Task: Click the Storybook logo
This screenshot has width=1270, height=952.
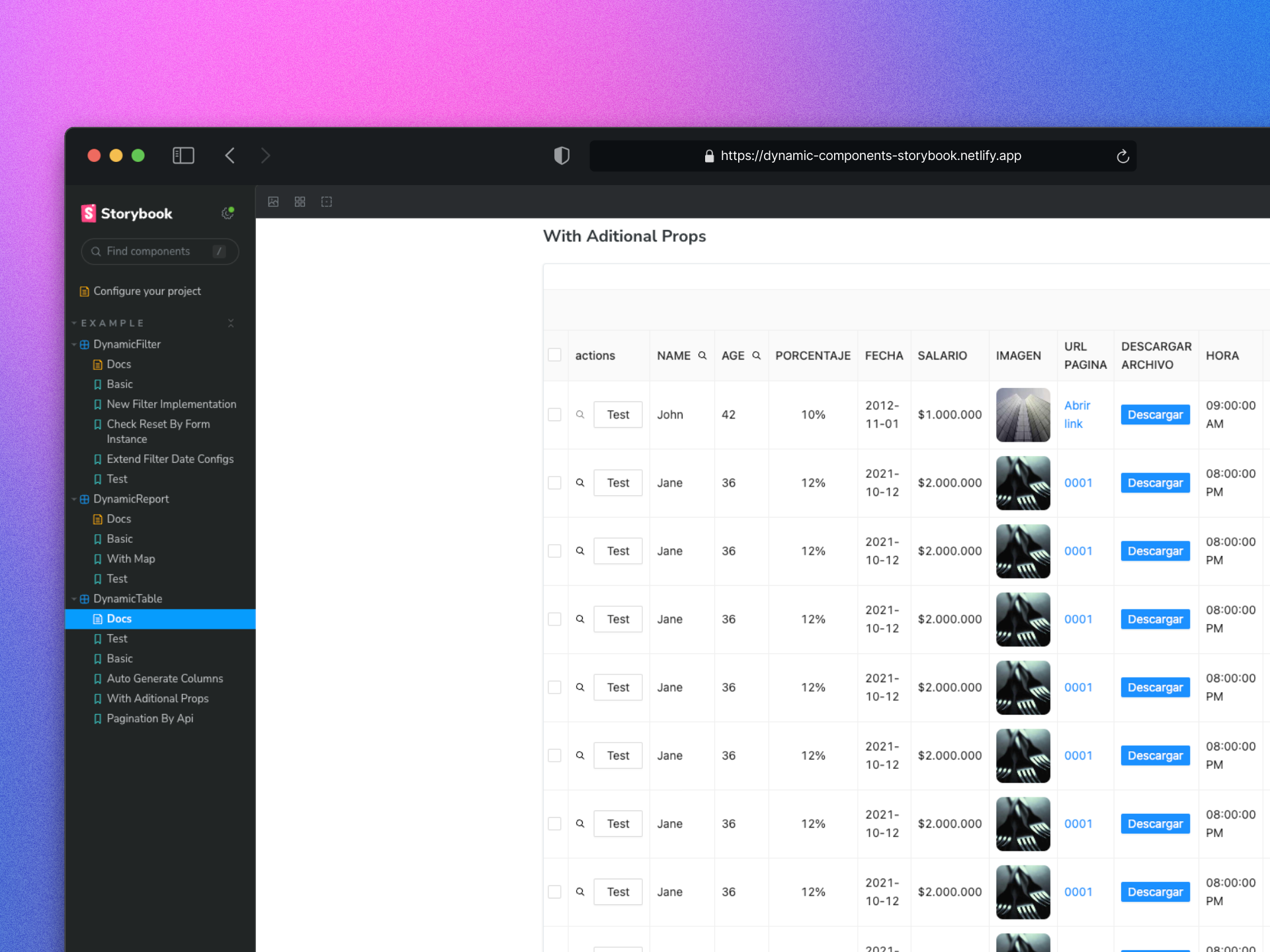Action: (x=126, y=214)
